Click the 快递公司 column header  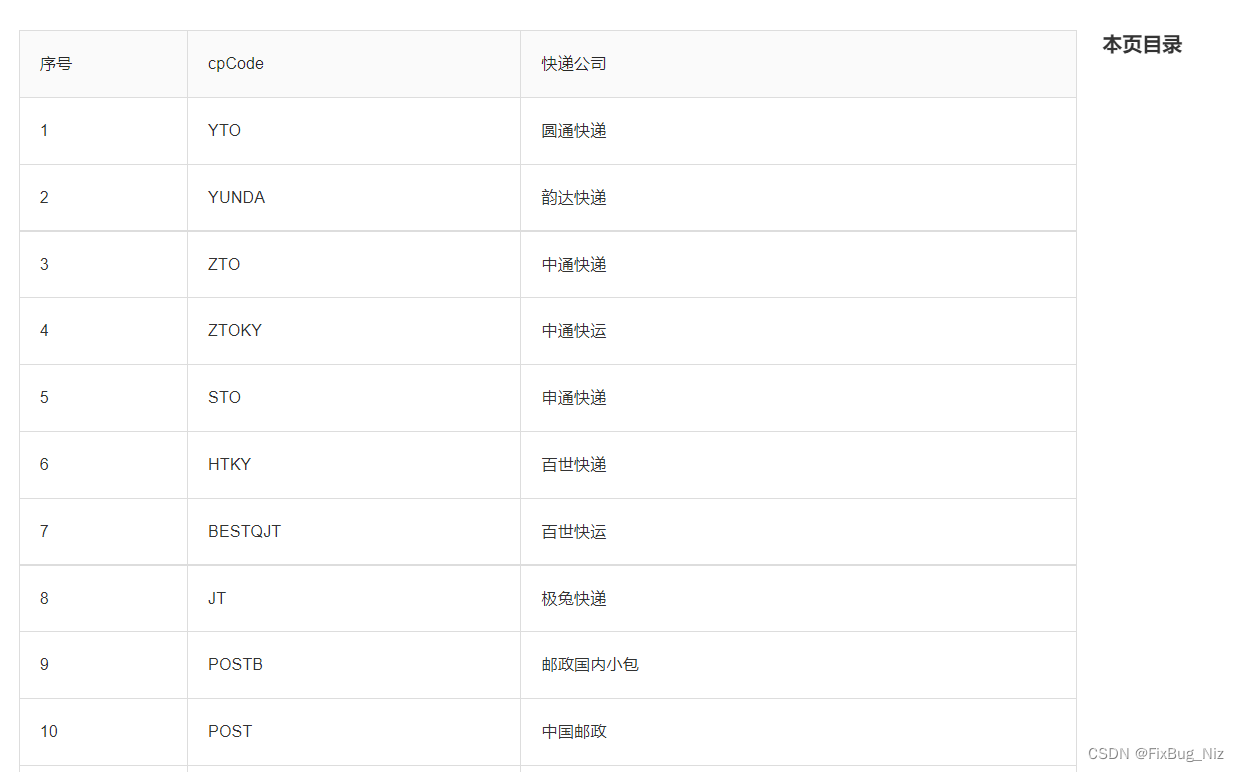click(574, 64)
